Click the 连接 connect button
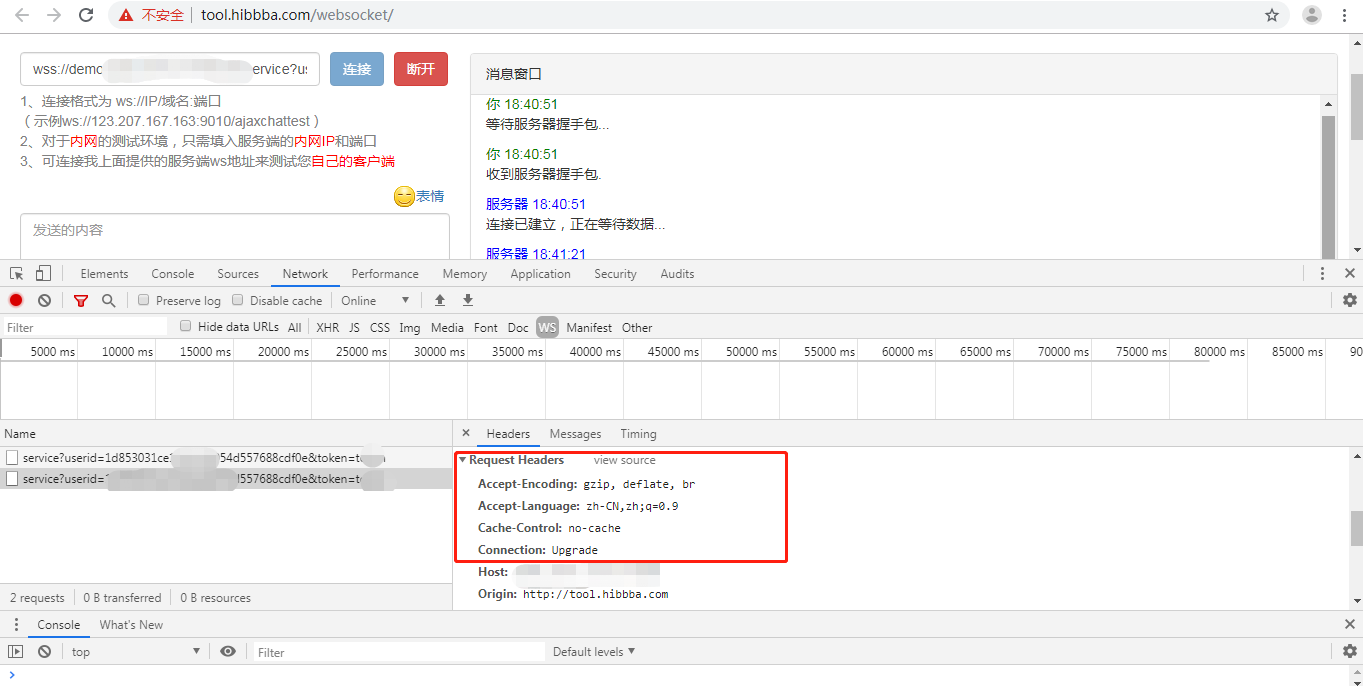 coord(356,68)
